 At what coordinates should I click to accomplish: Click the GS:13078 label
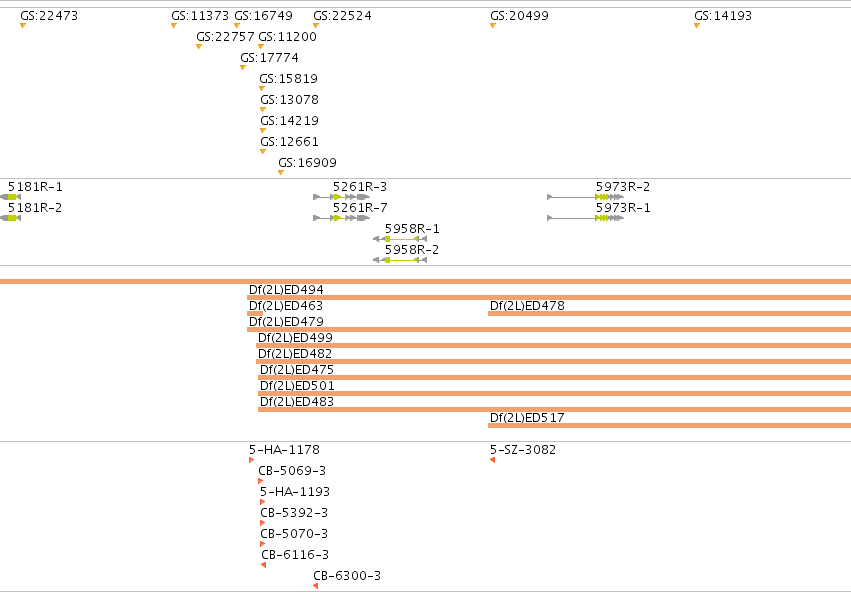click(x=289, y=100)
